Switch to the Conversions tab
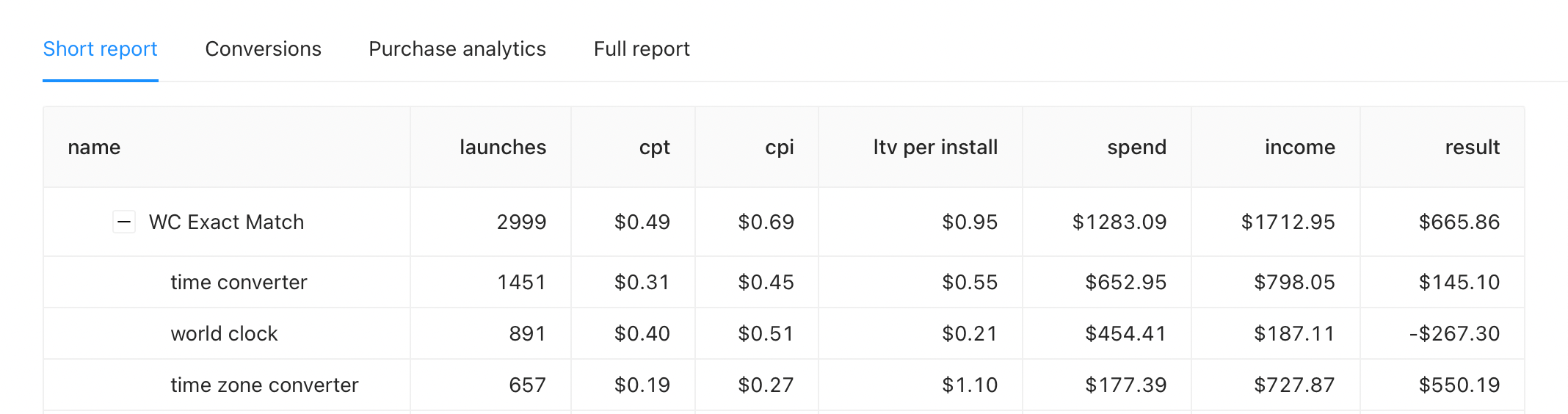This screenshot has width=1568, height=414. [x=263, y=49]
